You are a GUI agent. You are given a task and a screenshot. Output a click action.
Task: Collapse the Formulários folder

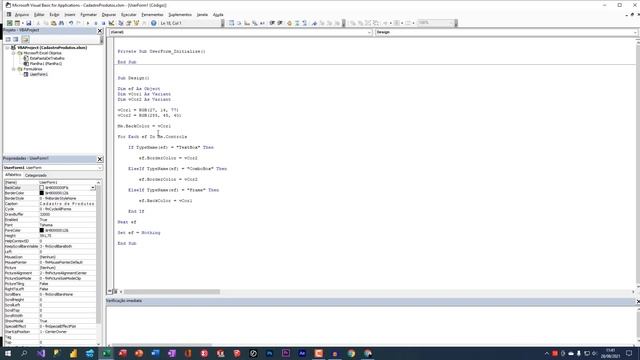point(13,69)
